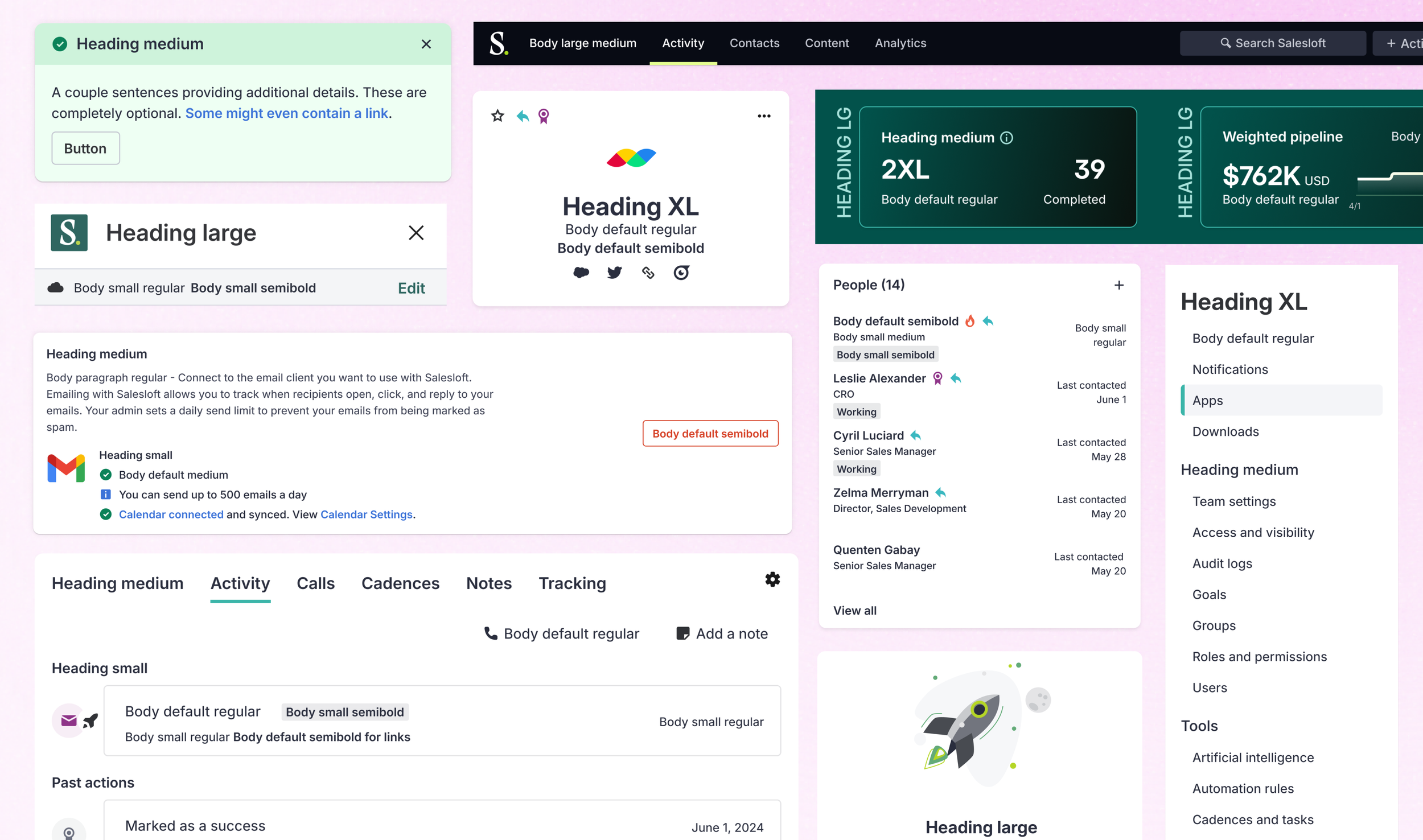Select the Cadences tab

(400, 583)
